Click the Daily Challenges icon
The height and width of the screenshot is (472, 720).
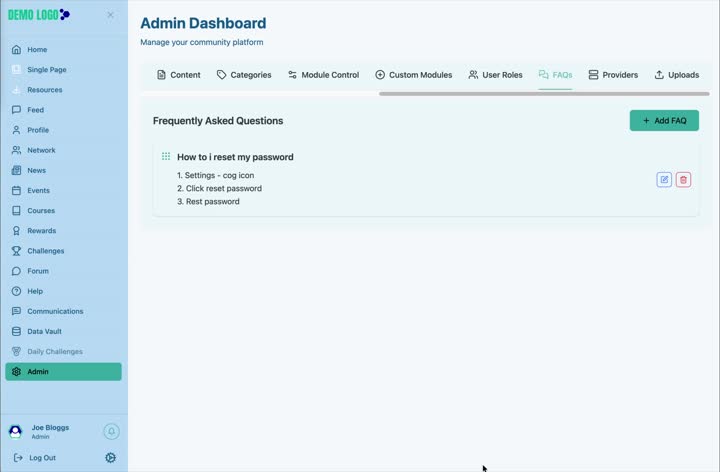16,352
